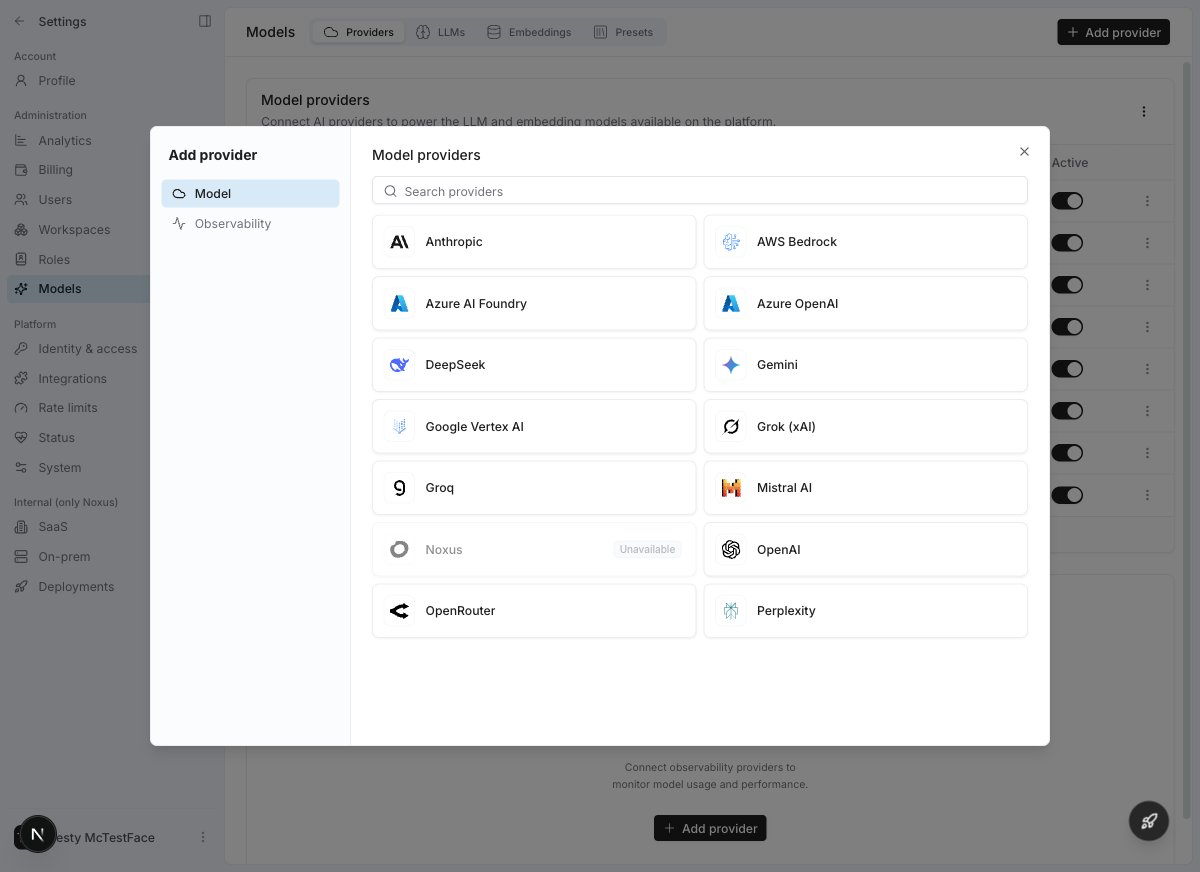Viewport: 1200px width, 872px height.
Task: Select the Azure OpenAI logo icon
Action: click(731, 304)
